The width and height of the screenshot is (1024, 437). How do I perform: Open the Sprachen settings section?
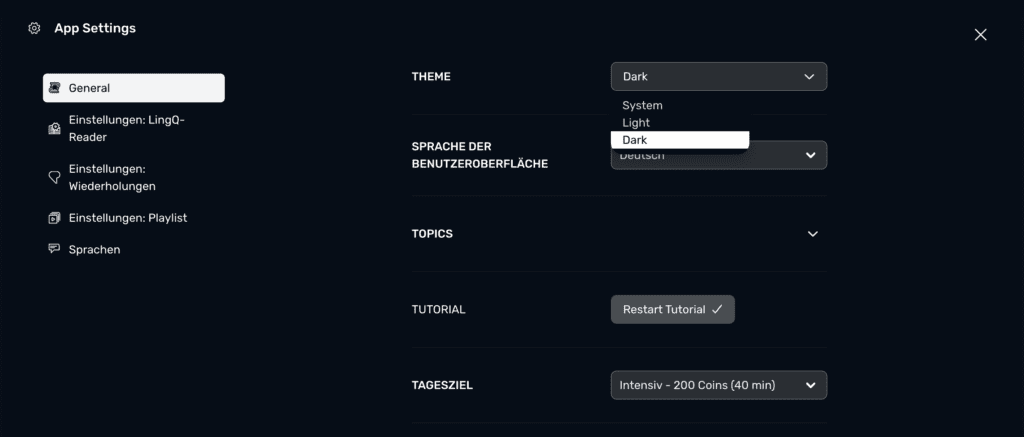pos(94,250)
